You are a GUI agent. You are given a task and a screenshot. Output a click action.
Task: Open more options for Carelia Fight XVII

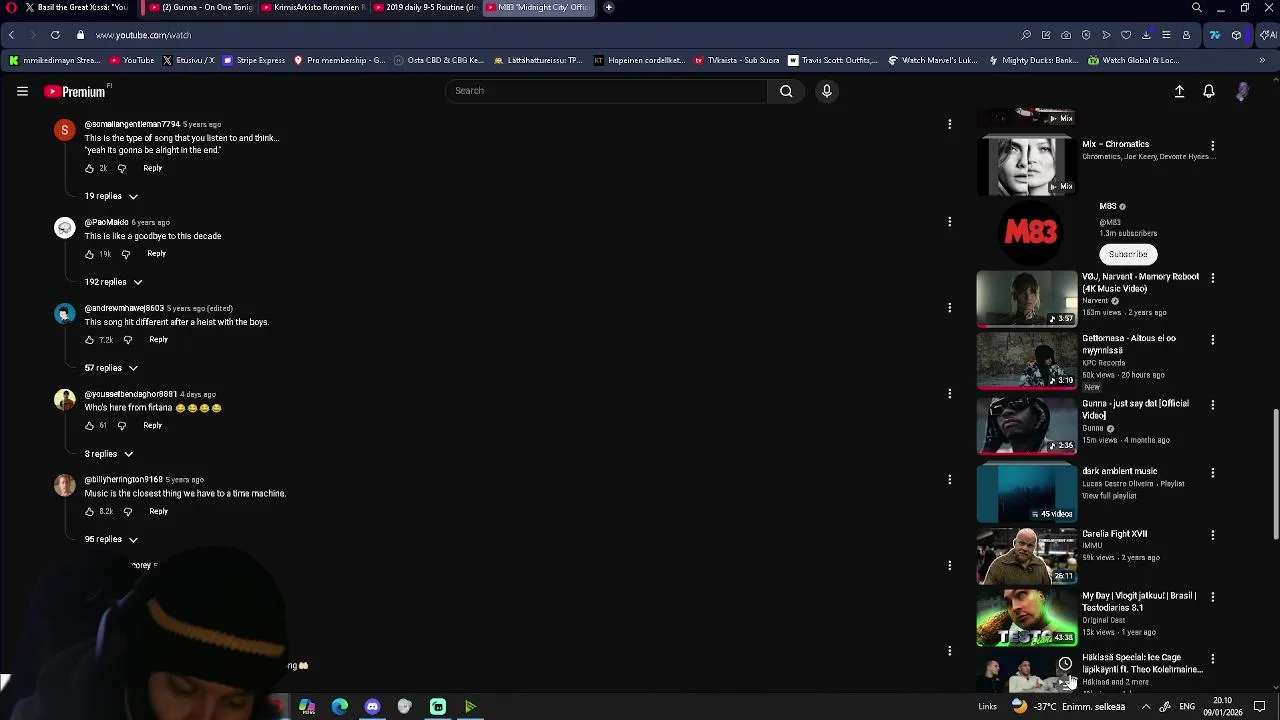click(1213, 535)
